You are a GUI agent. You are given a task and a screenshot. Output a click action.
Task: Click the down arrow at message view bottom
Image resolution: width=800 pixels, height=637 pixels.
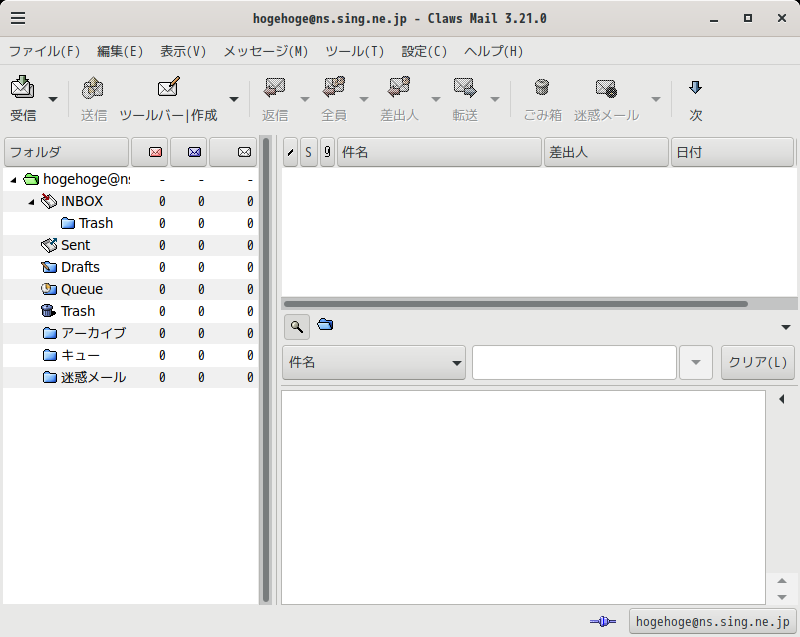coord(782,597)
